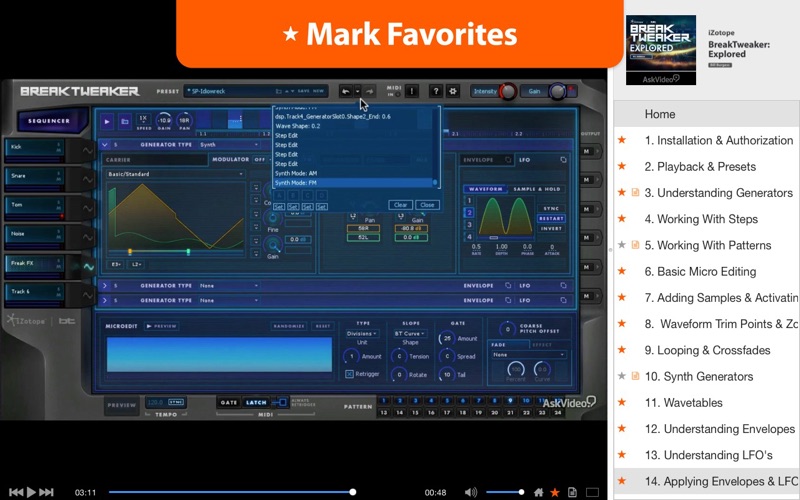
Task: Switch to LFO WAVEFORM tab
Action: click(x=485, y=189)
